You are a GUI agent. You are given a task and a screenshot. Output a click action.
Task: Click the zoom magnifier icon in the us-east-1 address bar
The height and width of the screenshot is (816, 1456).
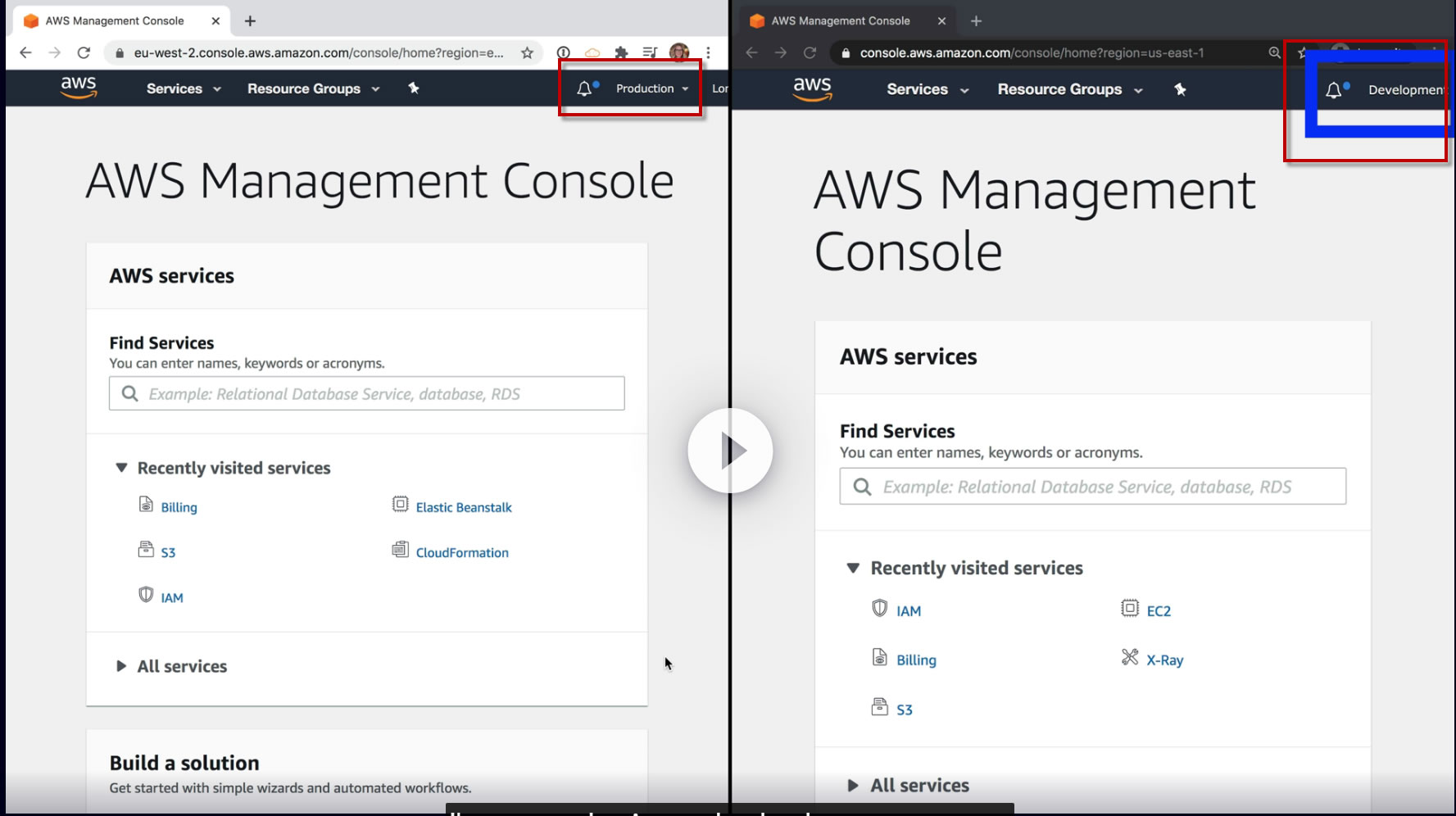1274,52
